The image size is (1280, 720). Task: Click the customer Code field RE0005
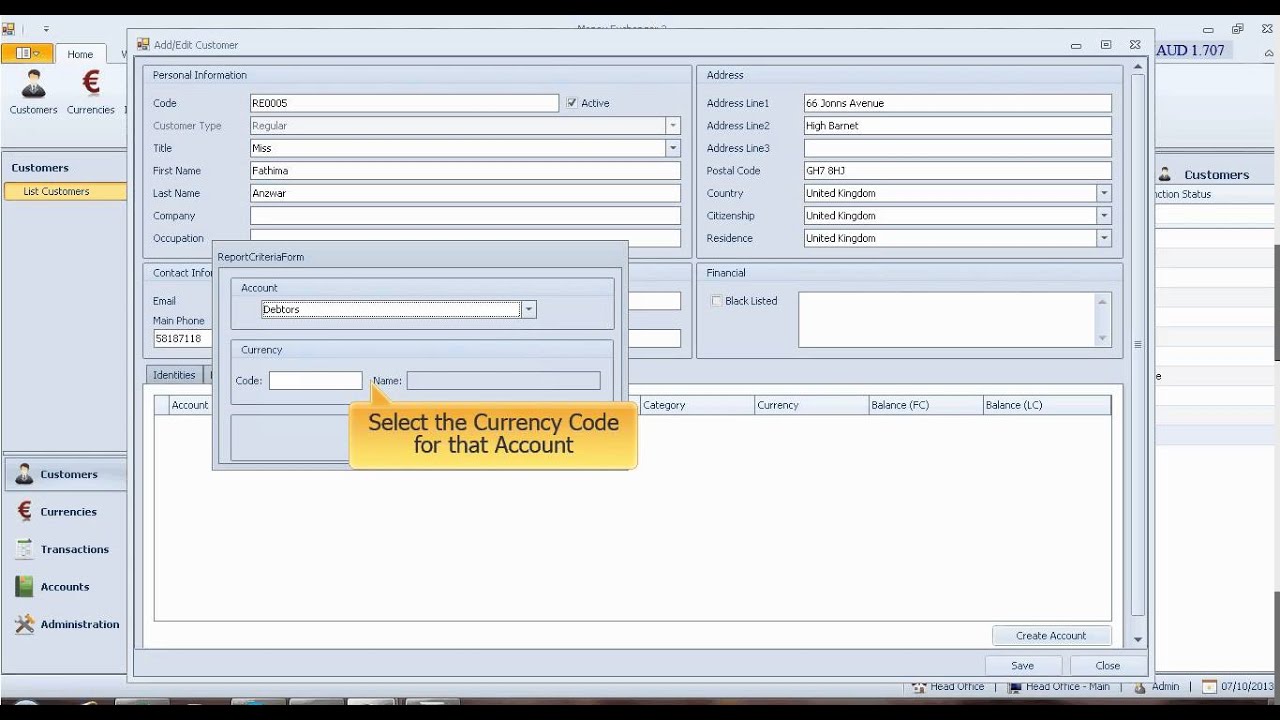point(404,103)
